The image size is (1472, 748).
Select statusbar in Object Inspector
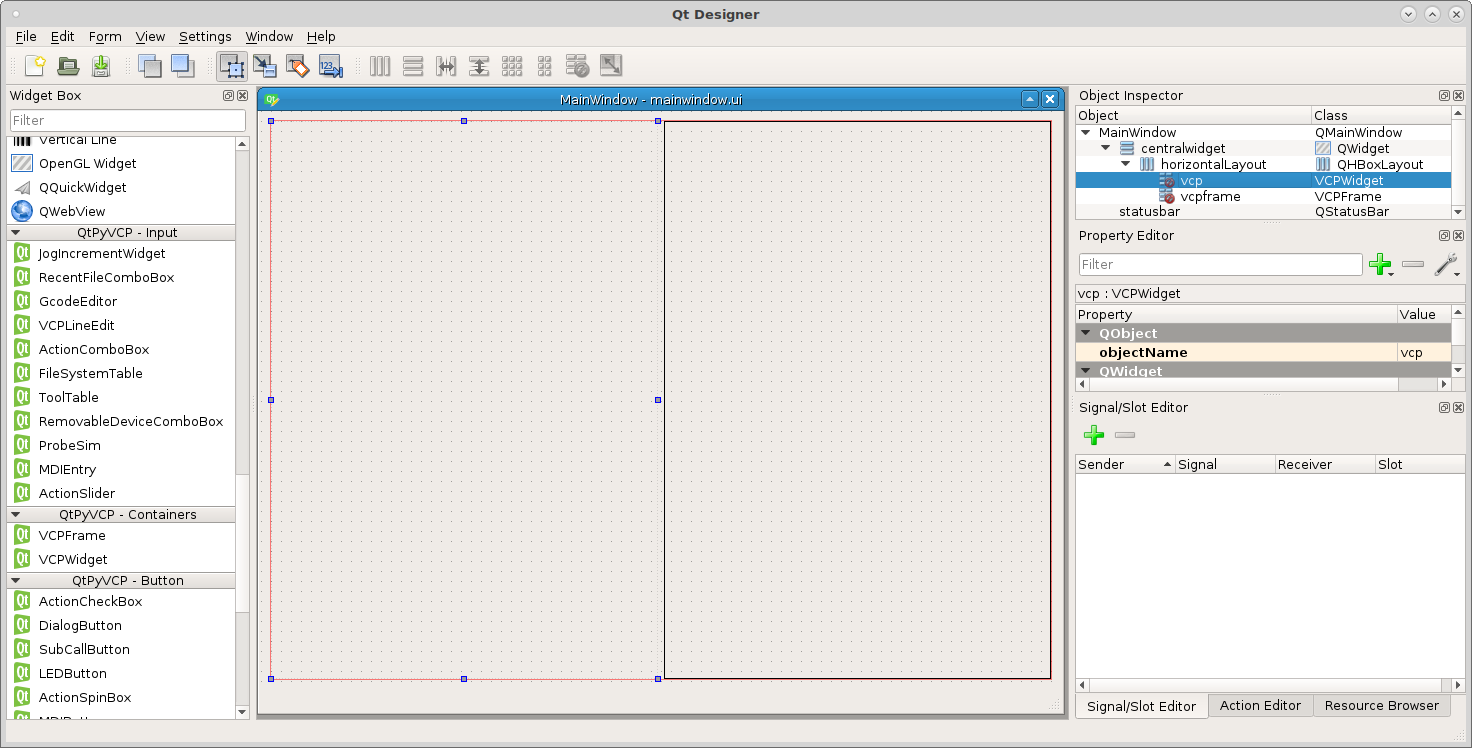(x=1149, y=212)
